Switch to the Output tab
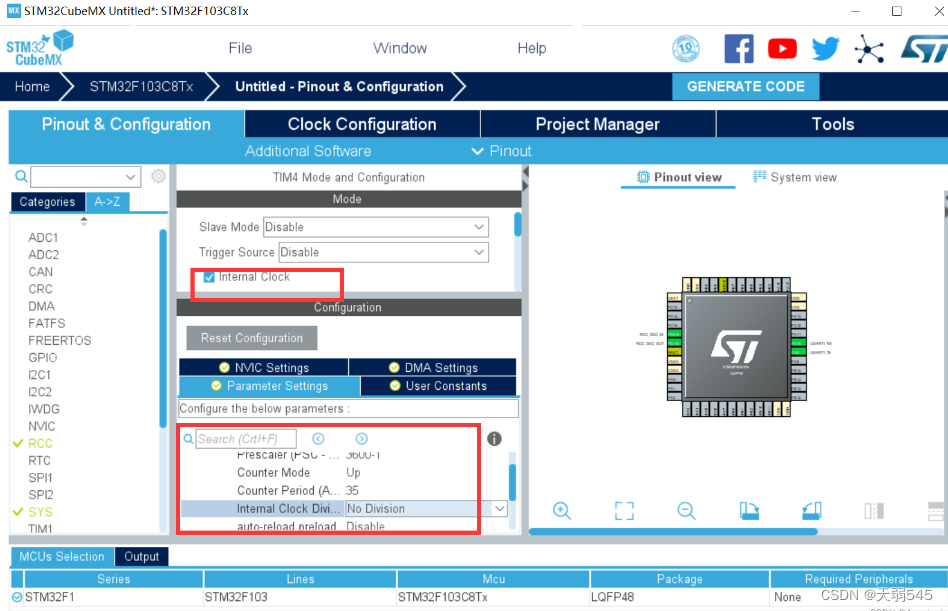948x611 pixels. (141, 557)
